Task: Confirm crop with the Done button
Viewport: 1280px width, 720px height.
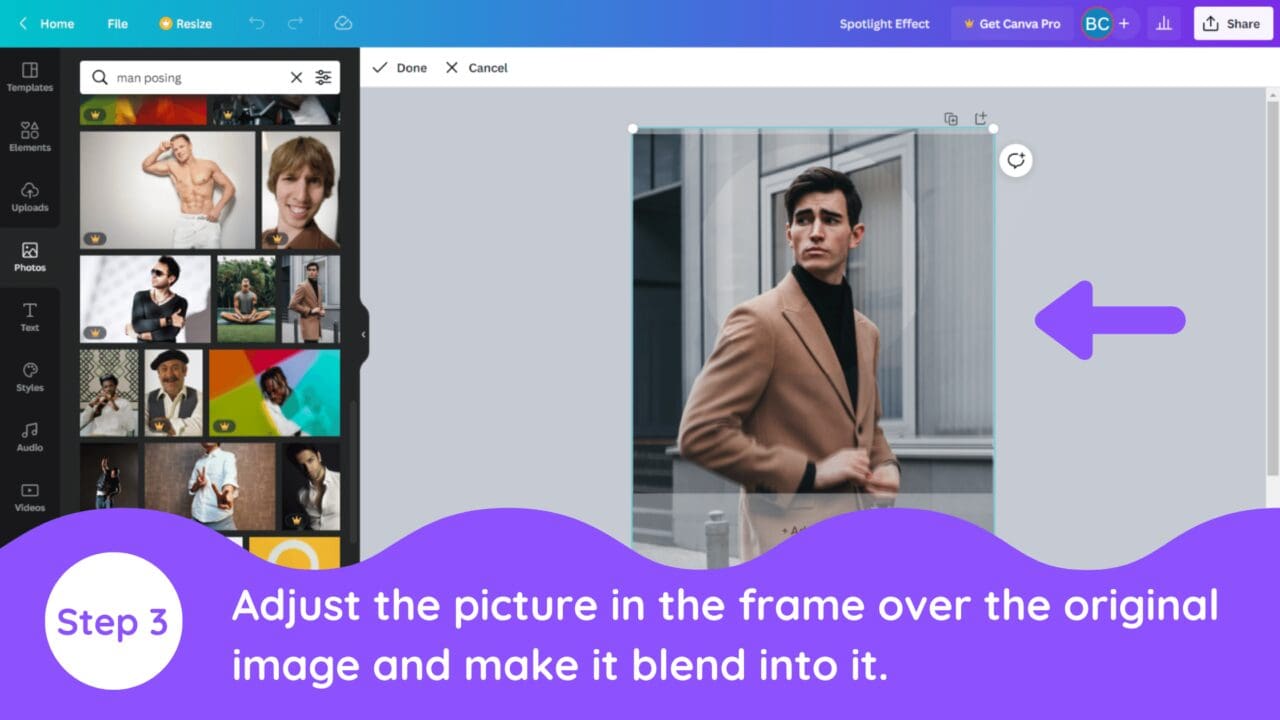Action: (399, 68)
